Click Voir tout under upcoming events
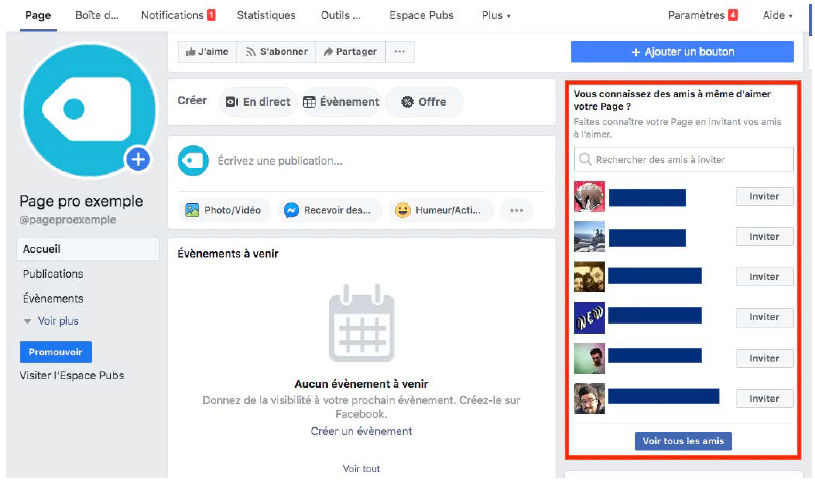The image size is (815, 482). coord(361,468)
